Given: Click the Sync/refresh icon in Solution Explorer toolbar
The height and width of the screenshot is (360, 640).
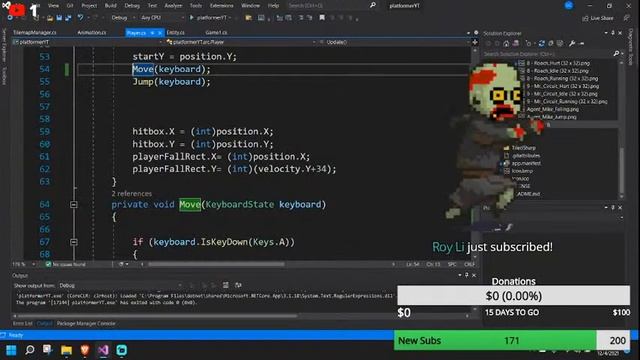Looking at the screenshot, I should (542, 43).
